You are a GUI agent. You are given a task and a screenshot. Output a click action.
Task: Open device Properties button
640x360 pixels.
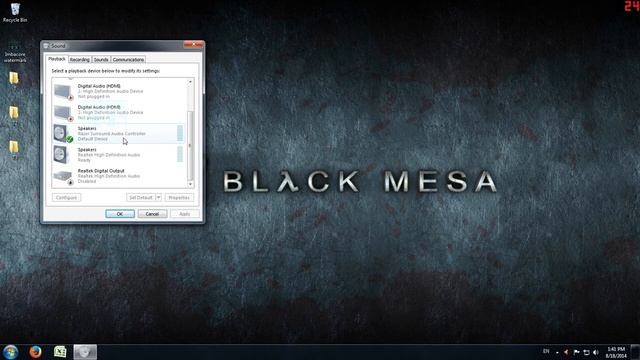(x=179, y=198)
